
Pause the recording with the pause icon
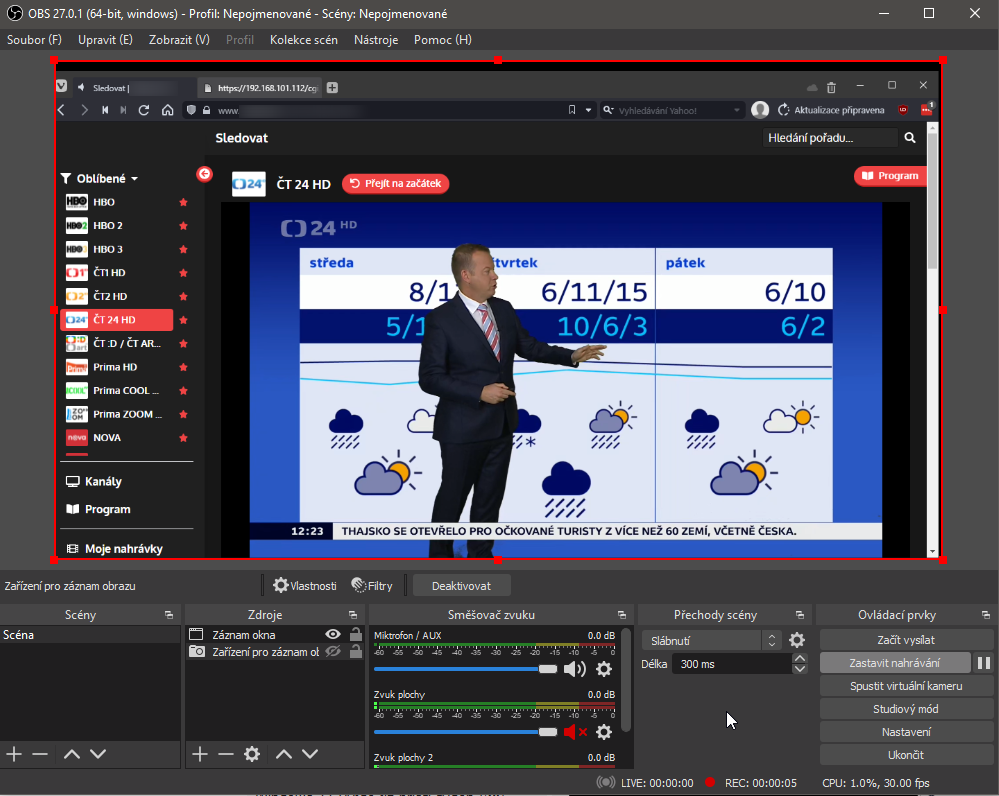(x=983, y=663)
